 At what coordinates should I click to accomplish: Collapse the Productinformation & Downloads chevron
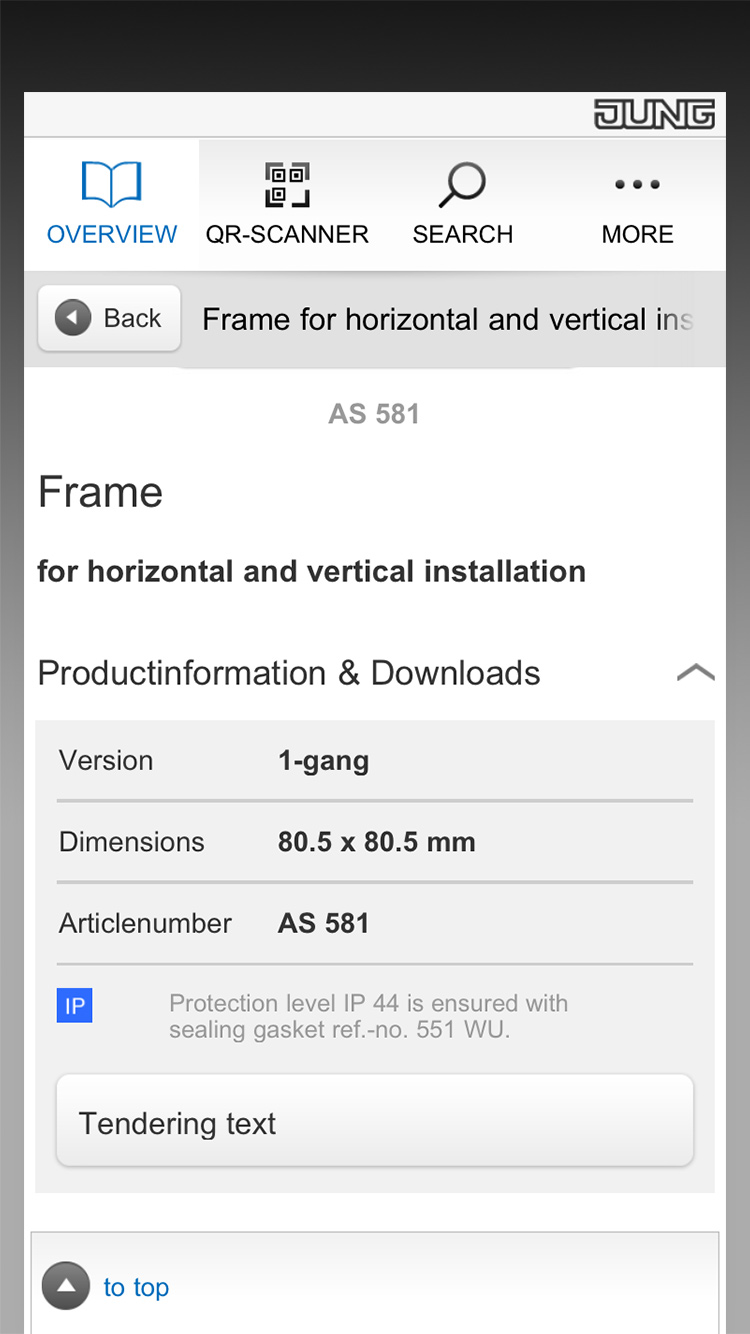[695, 673]
